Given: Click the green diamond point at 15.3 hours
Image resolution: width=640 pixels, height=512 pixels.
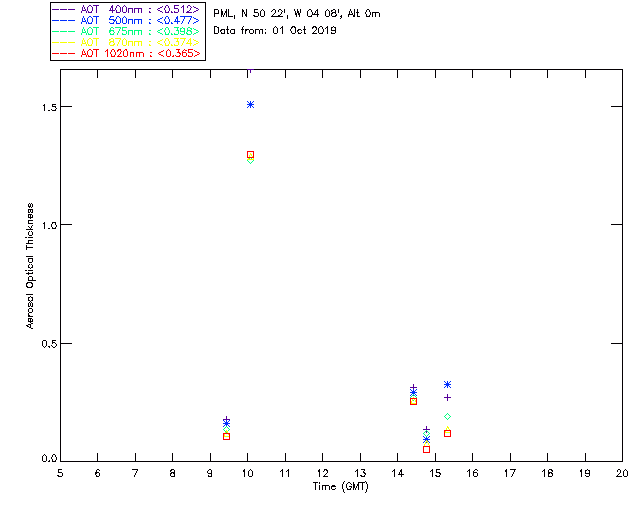Looking at the screenshot, I should 447,416.
